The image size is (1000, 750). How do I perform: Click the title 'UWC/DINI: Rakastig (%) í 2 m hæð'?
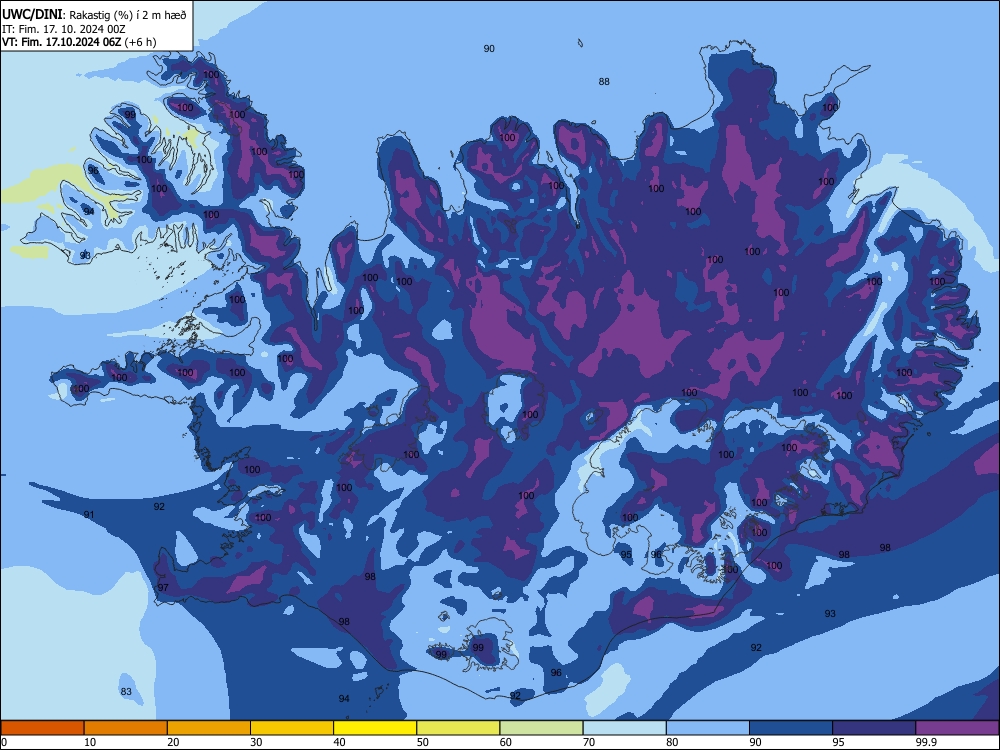(94, 15)
